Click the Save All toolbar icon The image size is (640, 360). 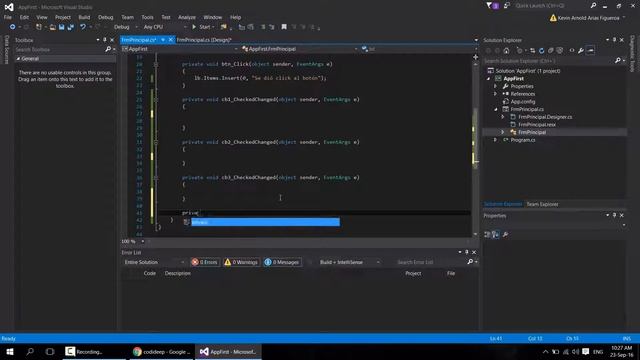[71, 27]
